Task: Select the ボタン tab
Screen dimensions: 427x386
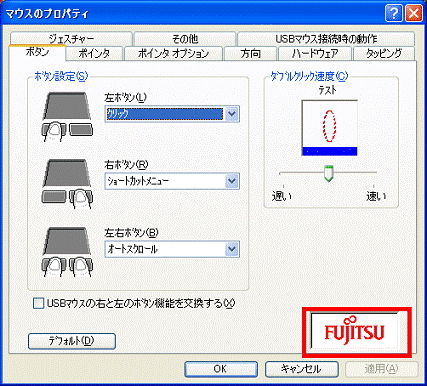Action: tap(37, 52)
